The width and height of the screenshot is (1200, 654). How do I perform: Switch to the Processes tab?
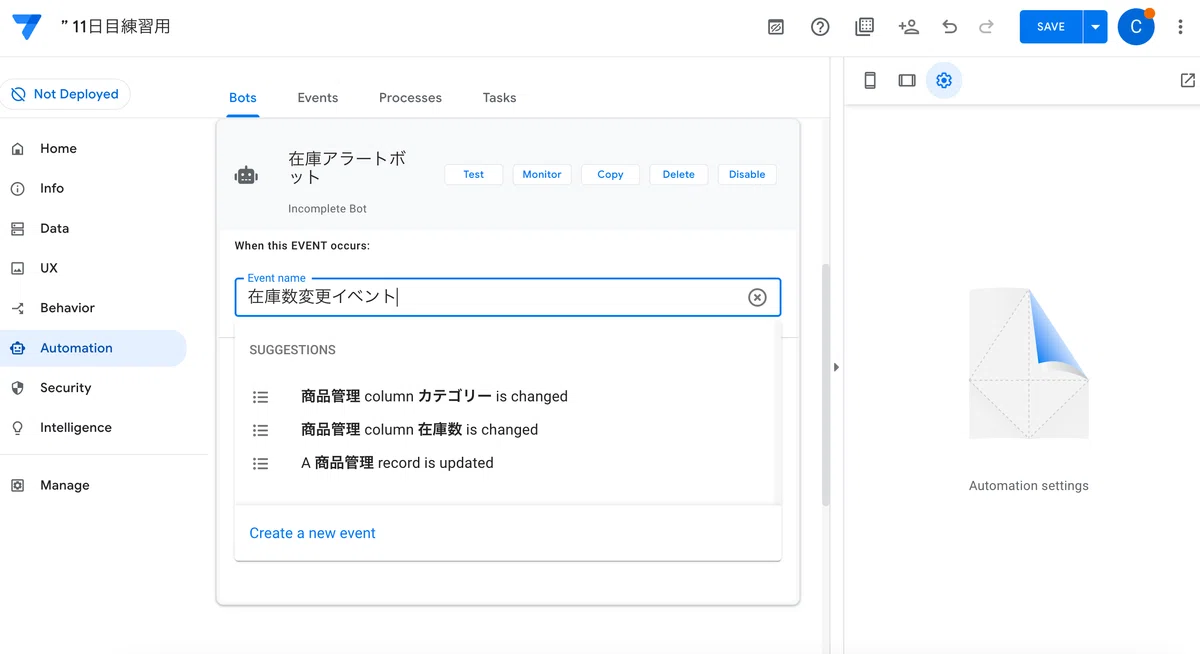click(x=410, y=98)
